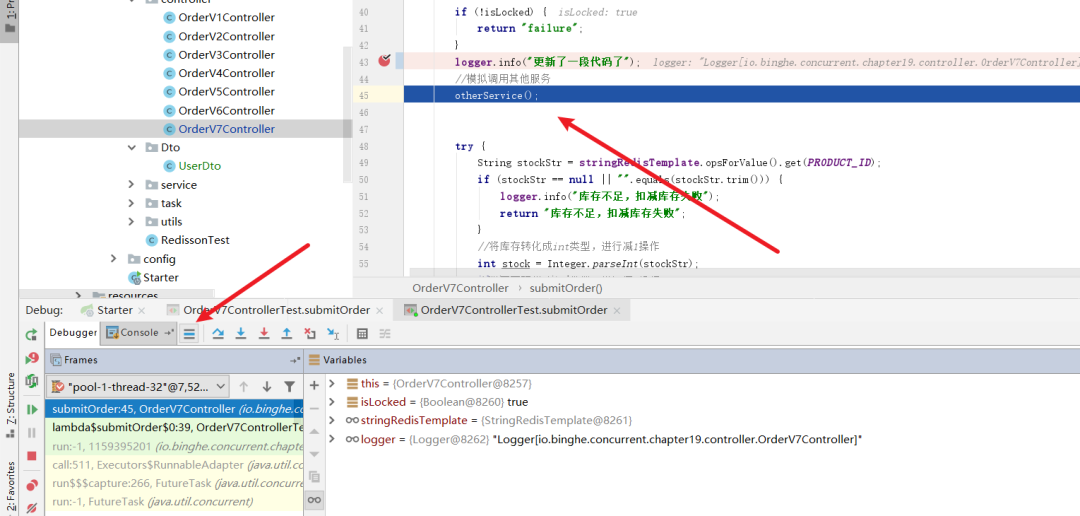Screen dimensions: 1080x516
Task: Expand the Dto folder chevron
Action: (x=132, y=147)
